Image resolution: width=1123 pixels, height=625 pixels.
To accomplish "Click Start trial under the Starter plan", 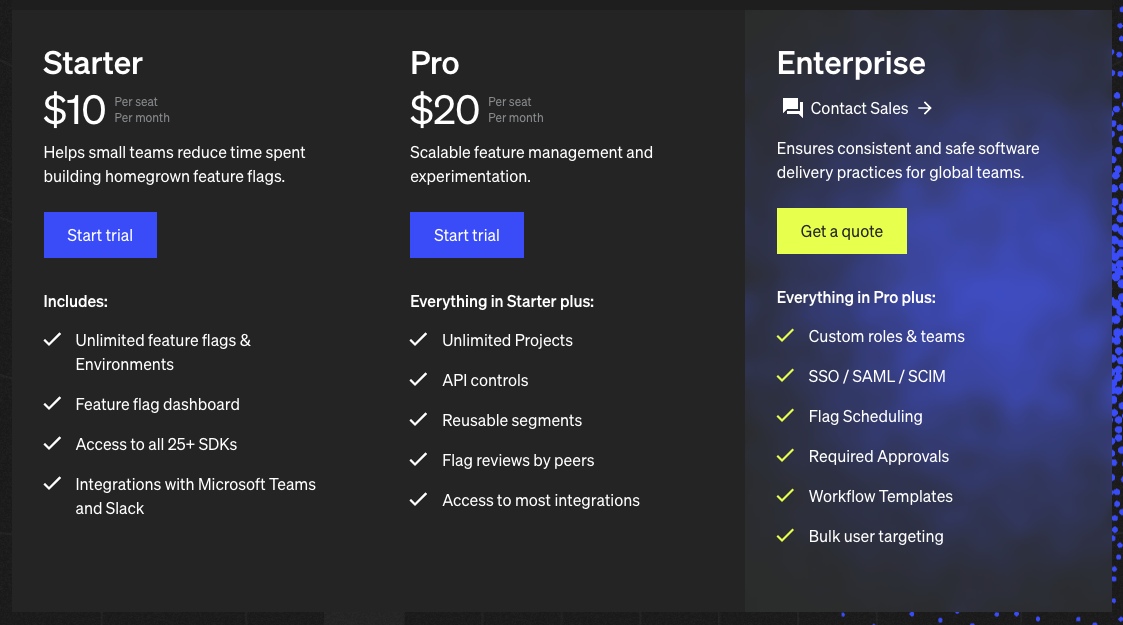I will tap(100, 234).
